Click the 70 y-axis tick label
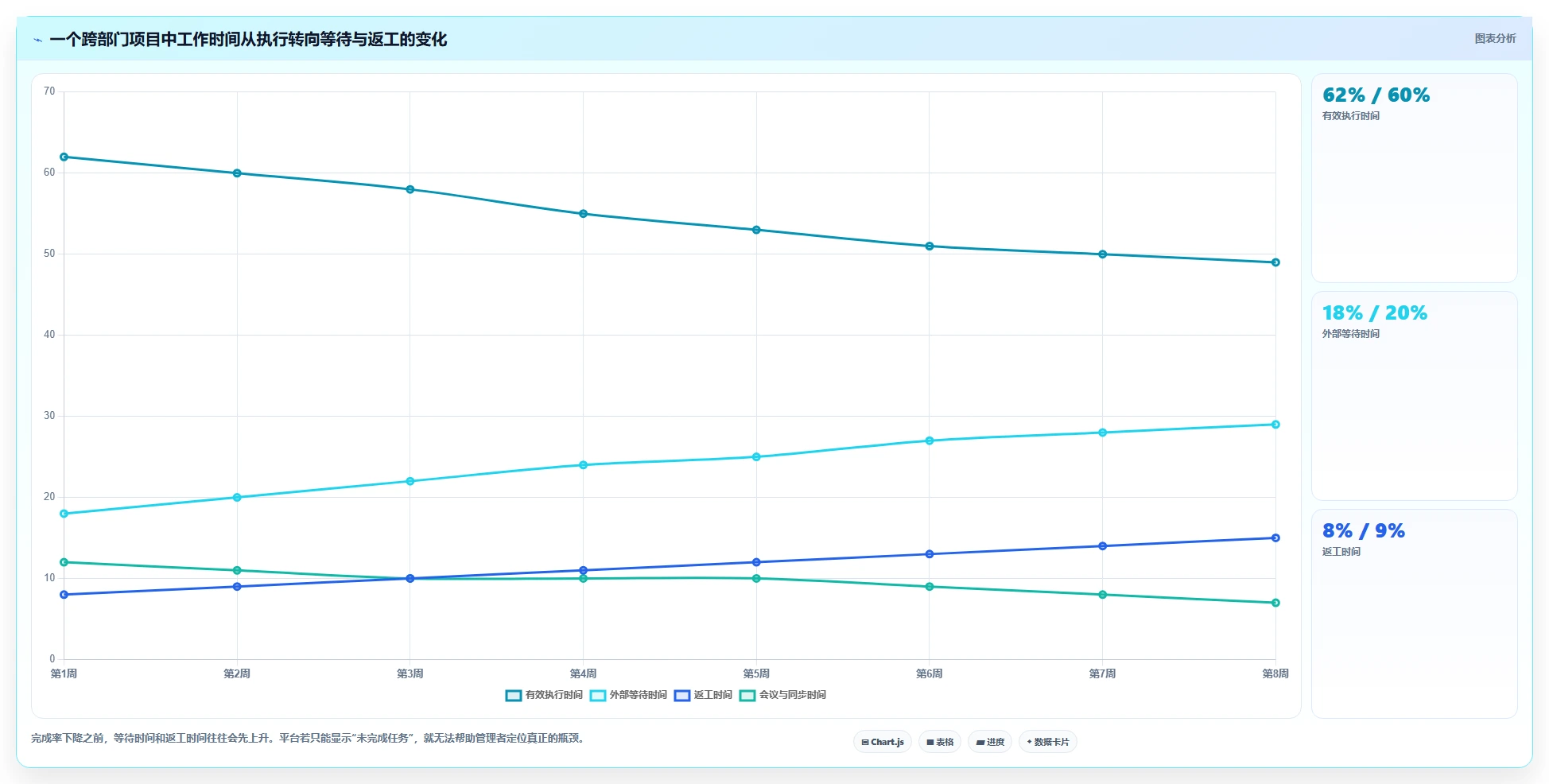 [x=49, y=91]
